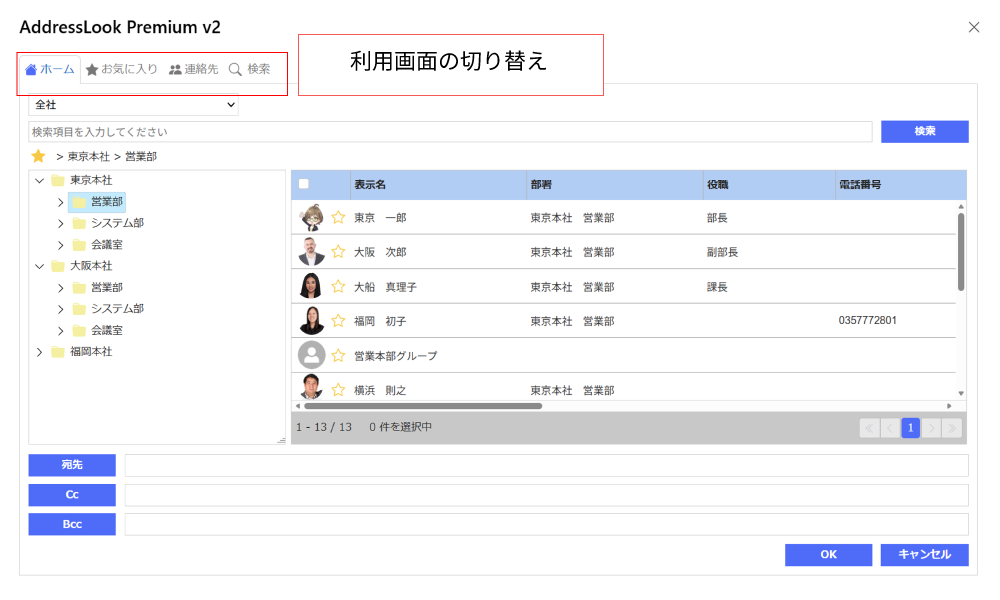This screenshot has height=600, width=1000.
Task: Select all rows with header checkbox
Action: pos(304,184)
